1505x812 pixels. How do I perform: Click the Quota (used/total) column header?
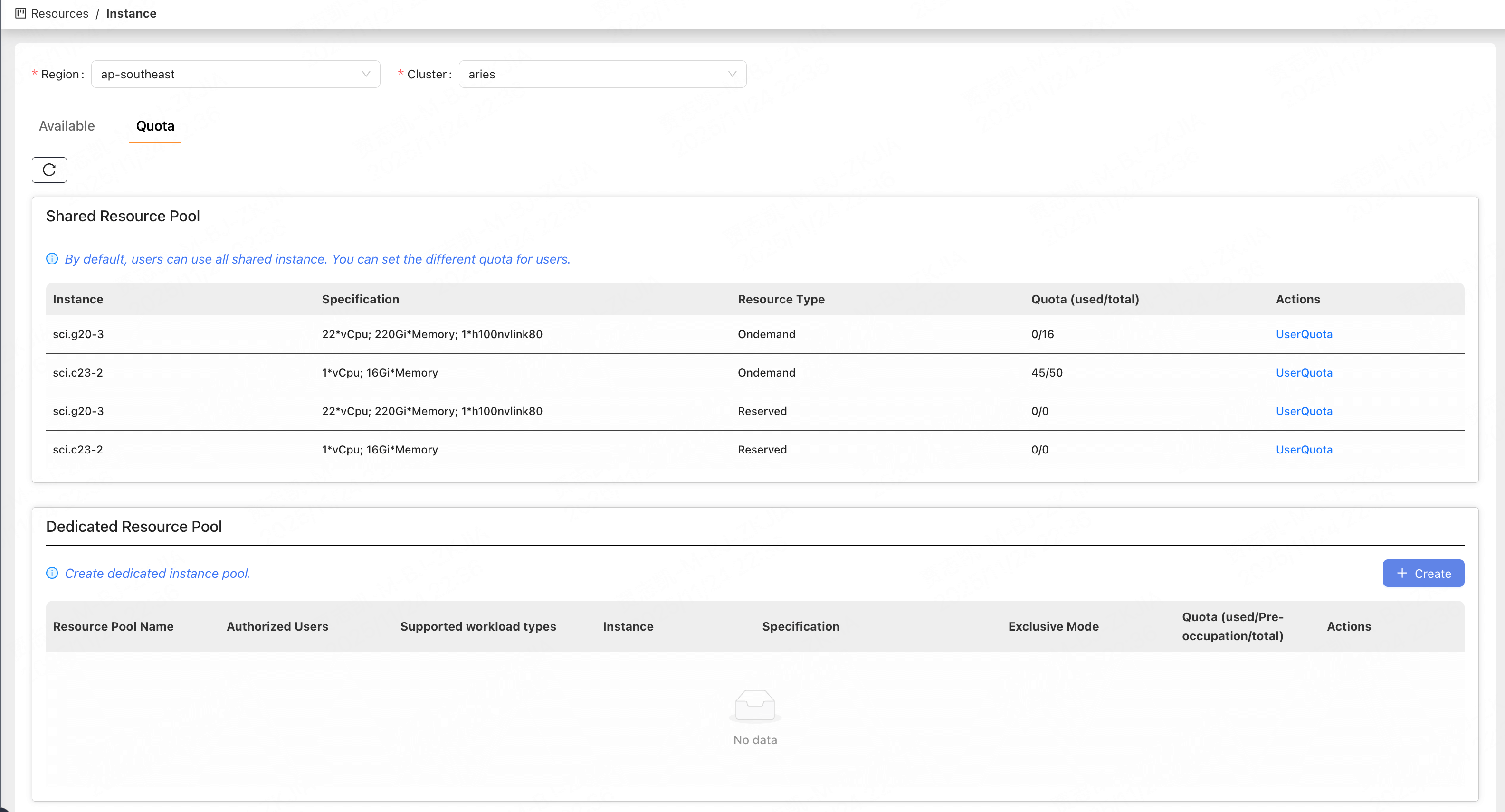click(1085, 299)
